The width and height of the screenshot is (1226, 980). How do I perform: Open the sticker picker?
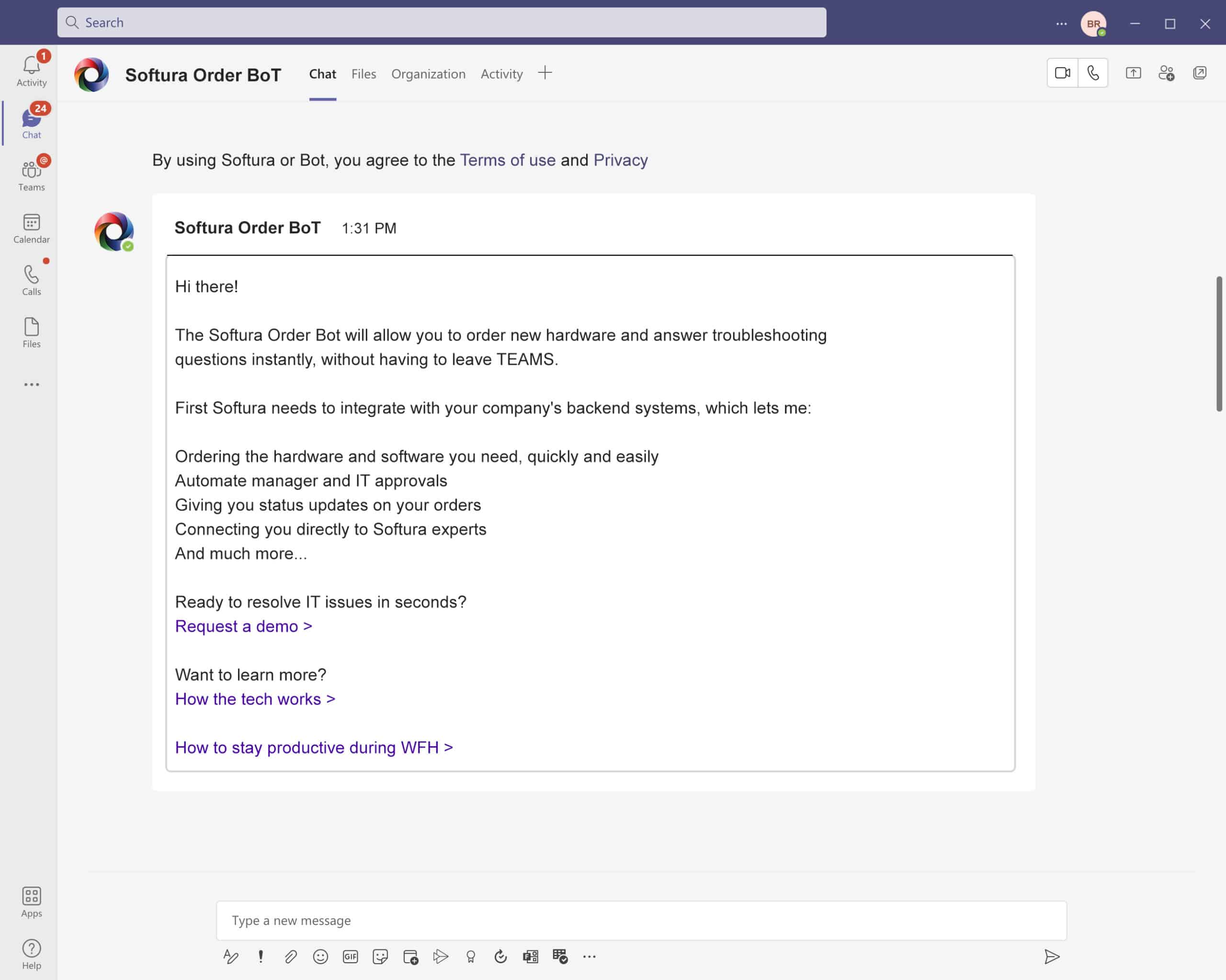380,957
